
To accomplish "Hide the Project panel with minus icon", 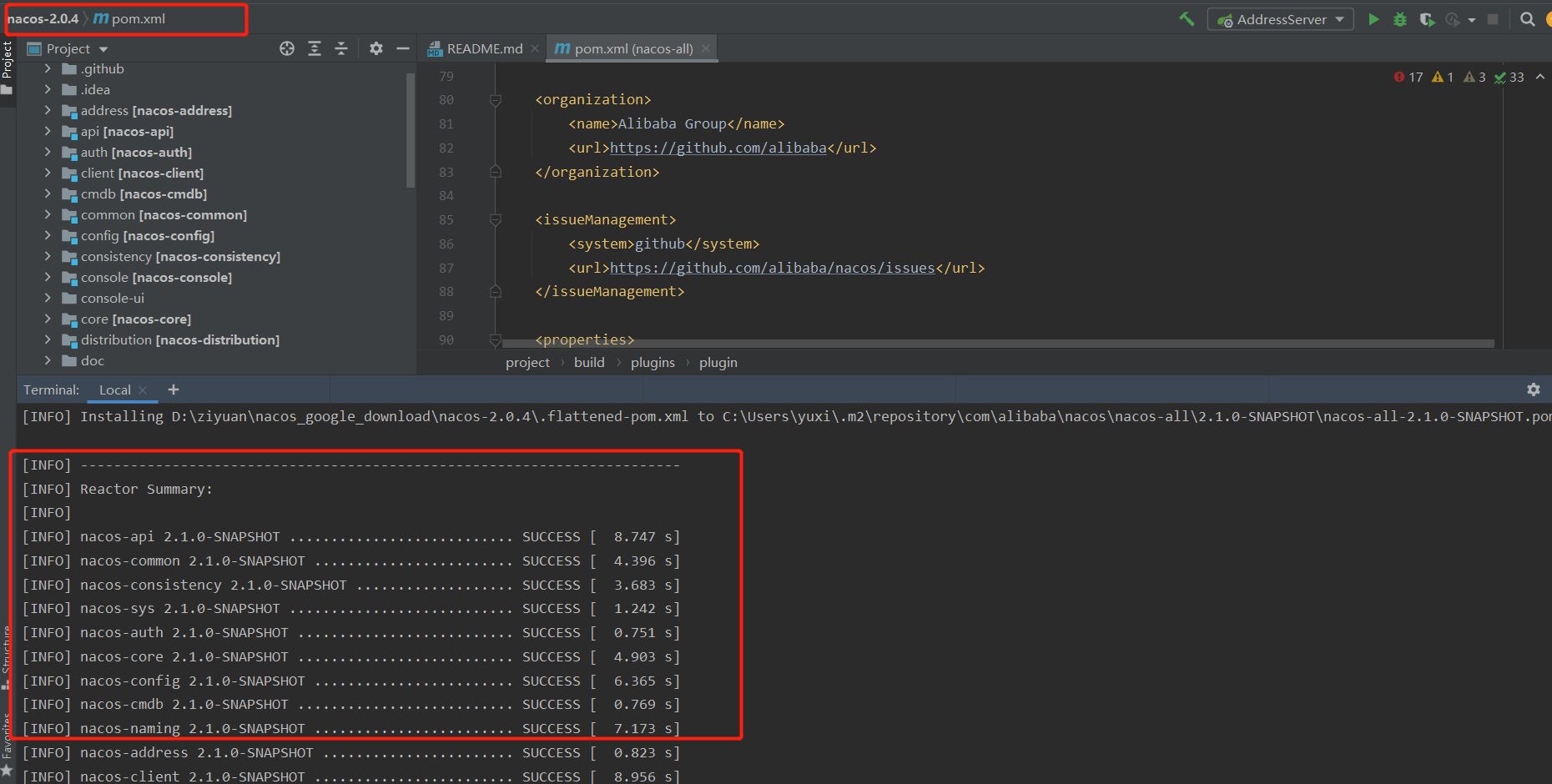I will click(x=403, y=48).
